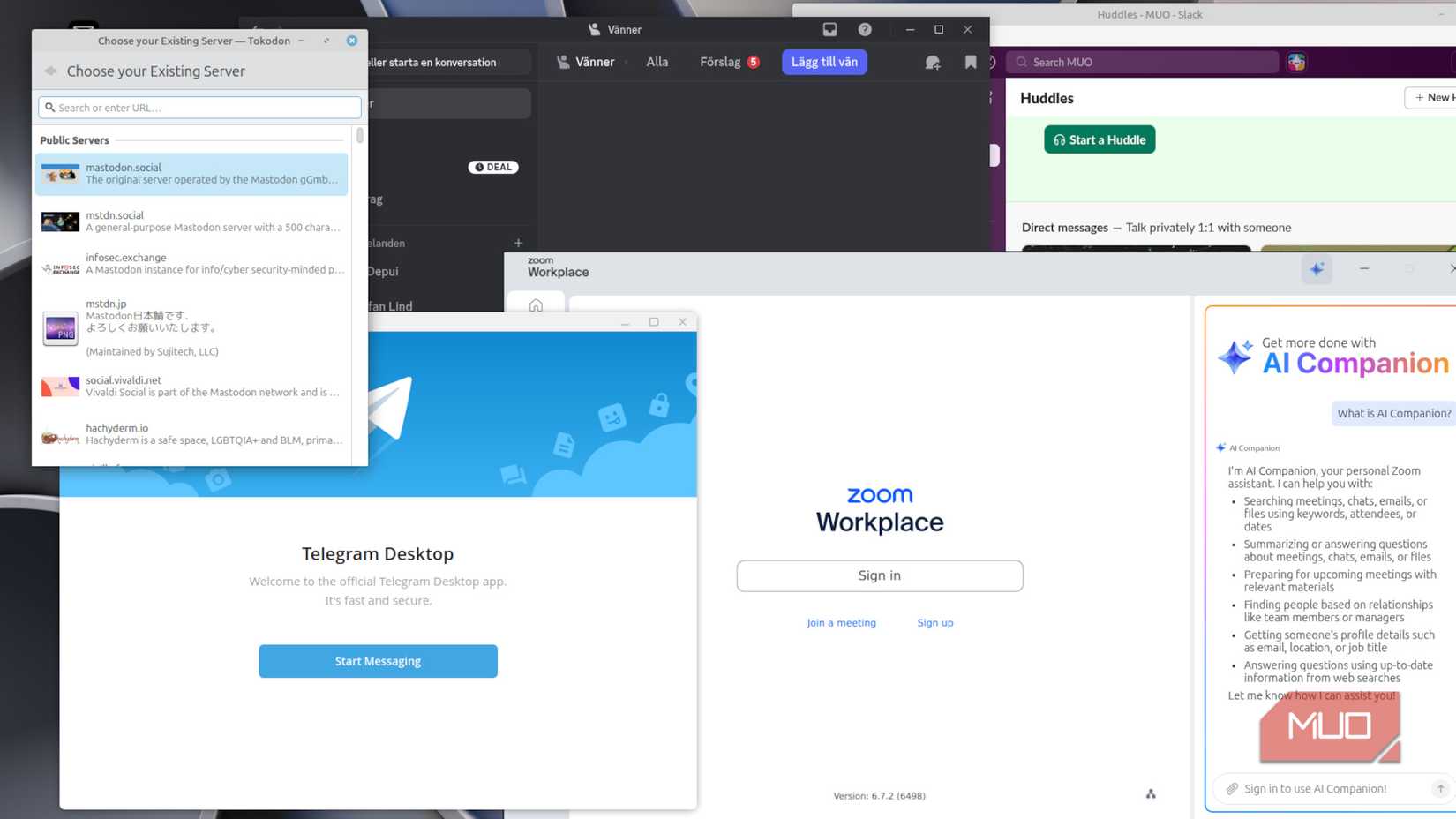1456x819 pixels.
Task: Create new group DM in Discord
Action: click(933, 63)
